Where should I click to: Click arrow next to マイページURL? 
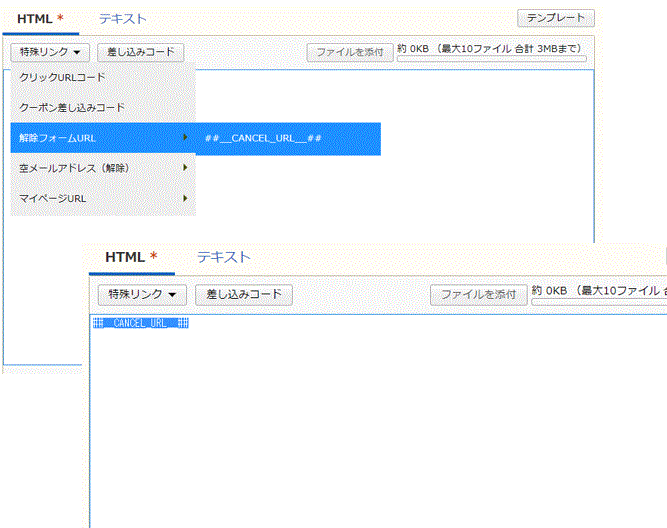click(185, 198)
